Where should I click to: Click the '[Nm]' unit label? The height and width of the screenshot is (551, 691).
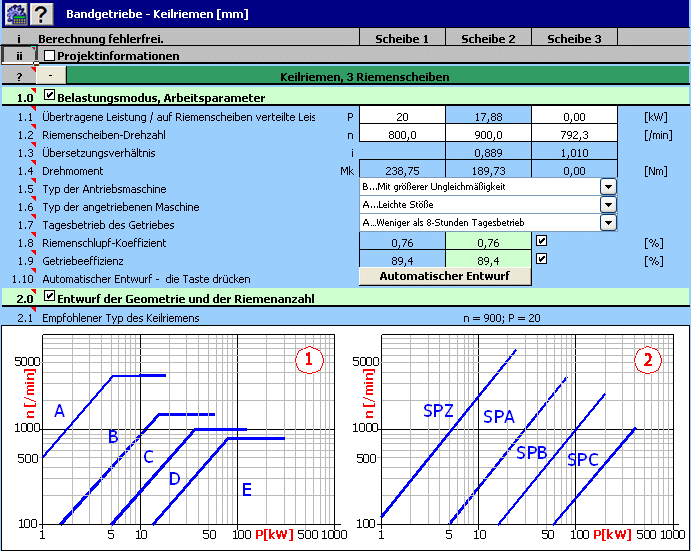pyautogui.click(x=656, y=171)
